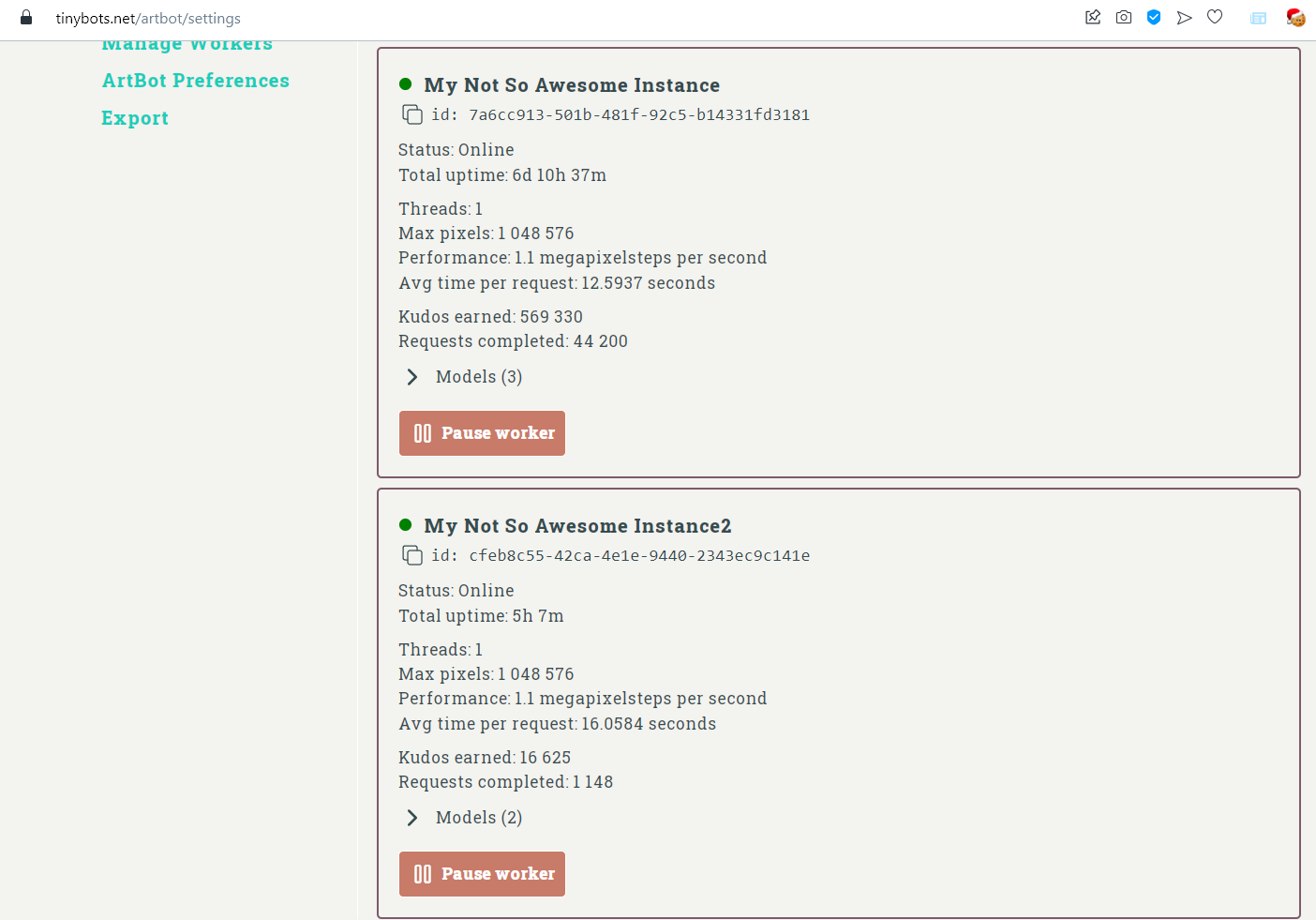Copy the ID of My Not So Awesome Instance2
This screenshot has width=1316, height=920.
click(412, 555)
